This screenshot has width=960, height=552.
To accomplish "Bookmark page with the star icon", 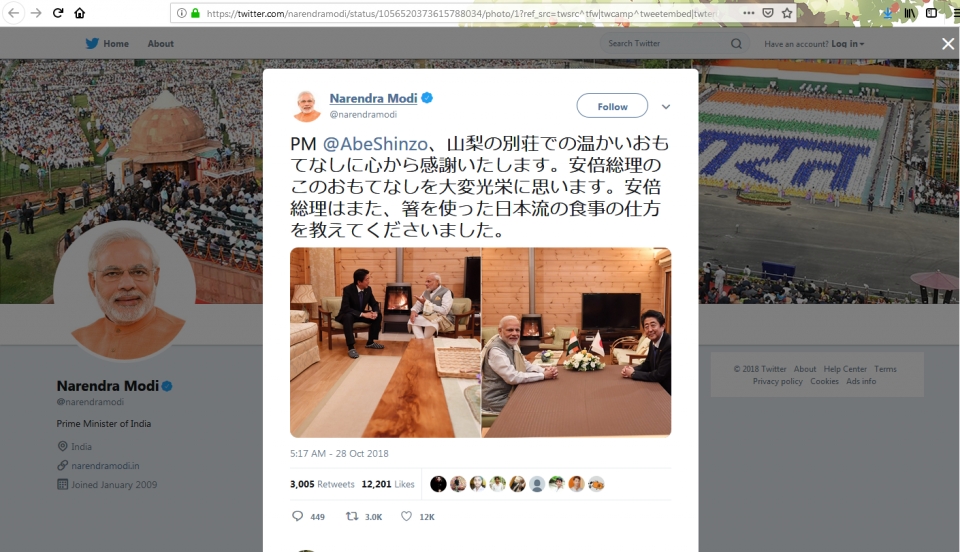I will pos(787,13).
